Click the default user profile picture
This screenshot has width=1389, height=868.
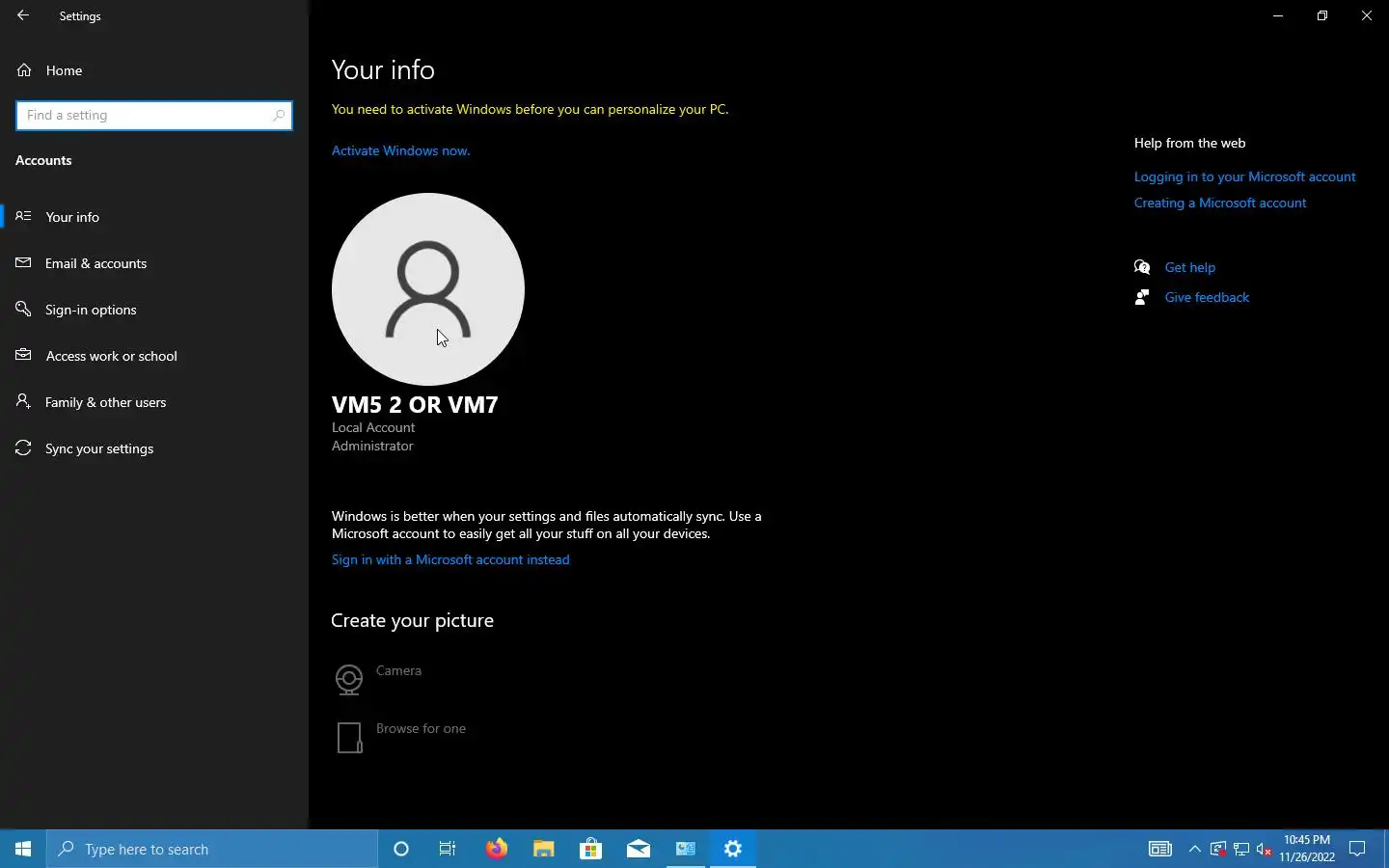pyautogui.click(x=428, y=289)
